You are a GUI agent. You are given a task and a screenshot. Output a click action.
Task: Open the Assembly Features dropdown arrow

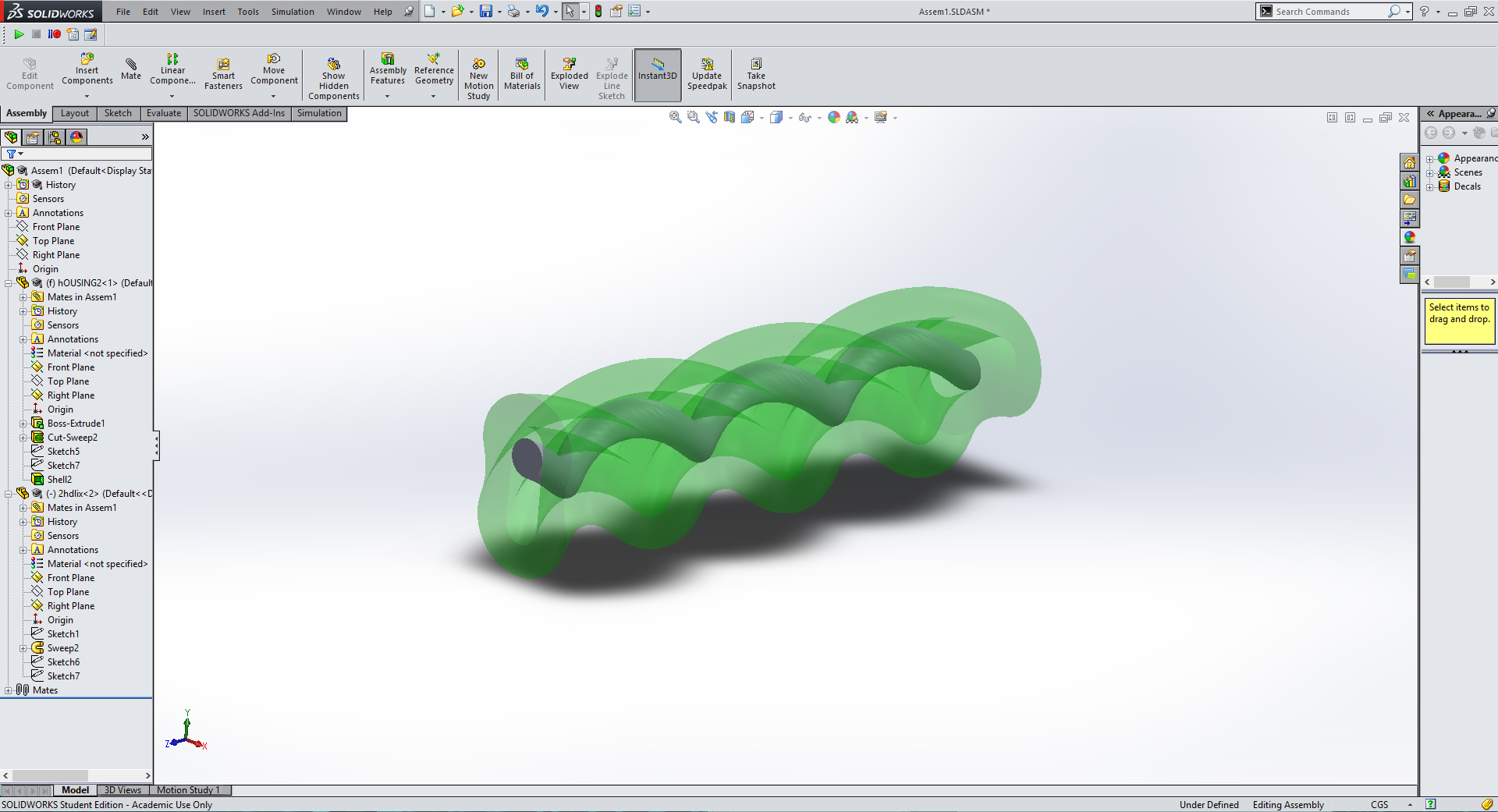pos(387,97)
